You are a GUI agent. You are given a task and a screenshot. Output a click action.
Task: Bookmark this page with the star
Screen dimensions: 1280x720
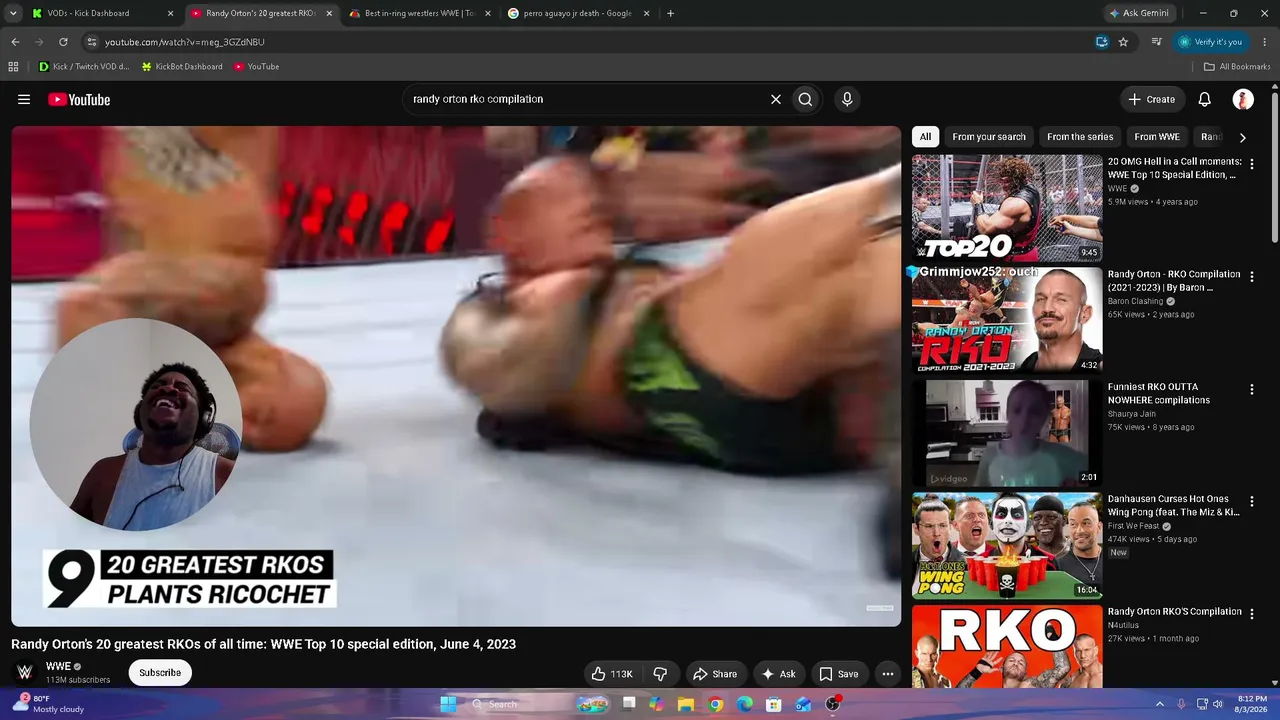click(x=1123, y=42)
